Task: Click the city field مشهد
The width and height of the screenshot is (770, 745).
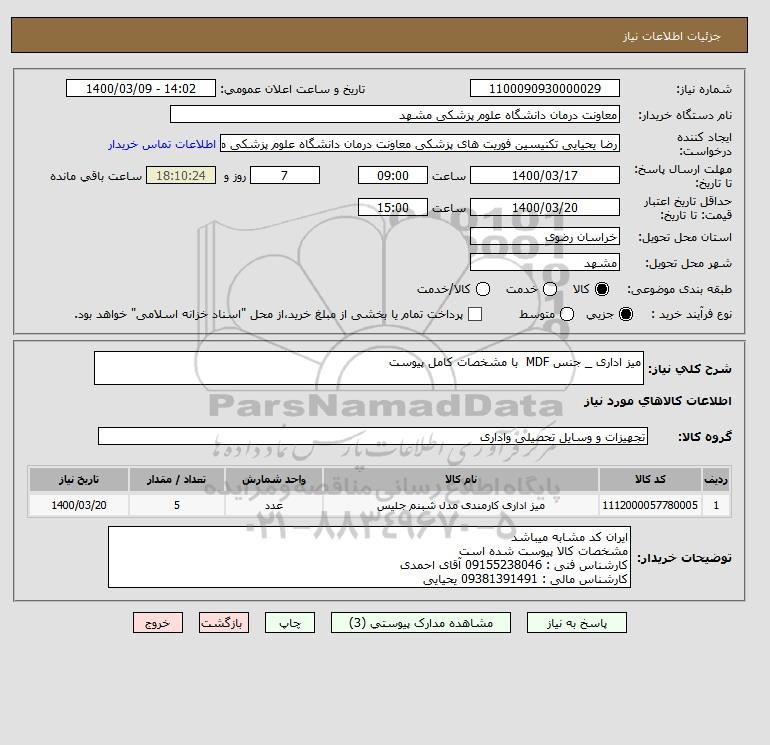Action: pyautogui.click(x=545, y=262)
